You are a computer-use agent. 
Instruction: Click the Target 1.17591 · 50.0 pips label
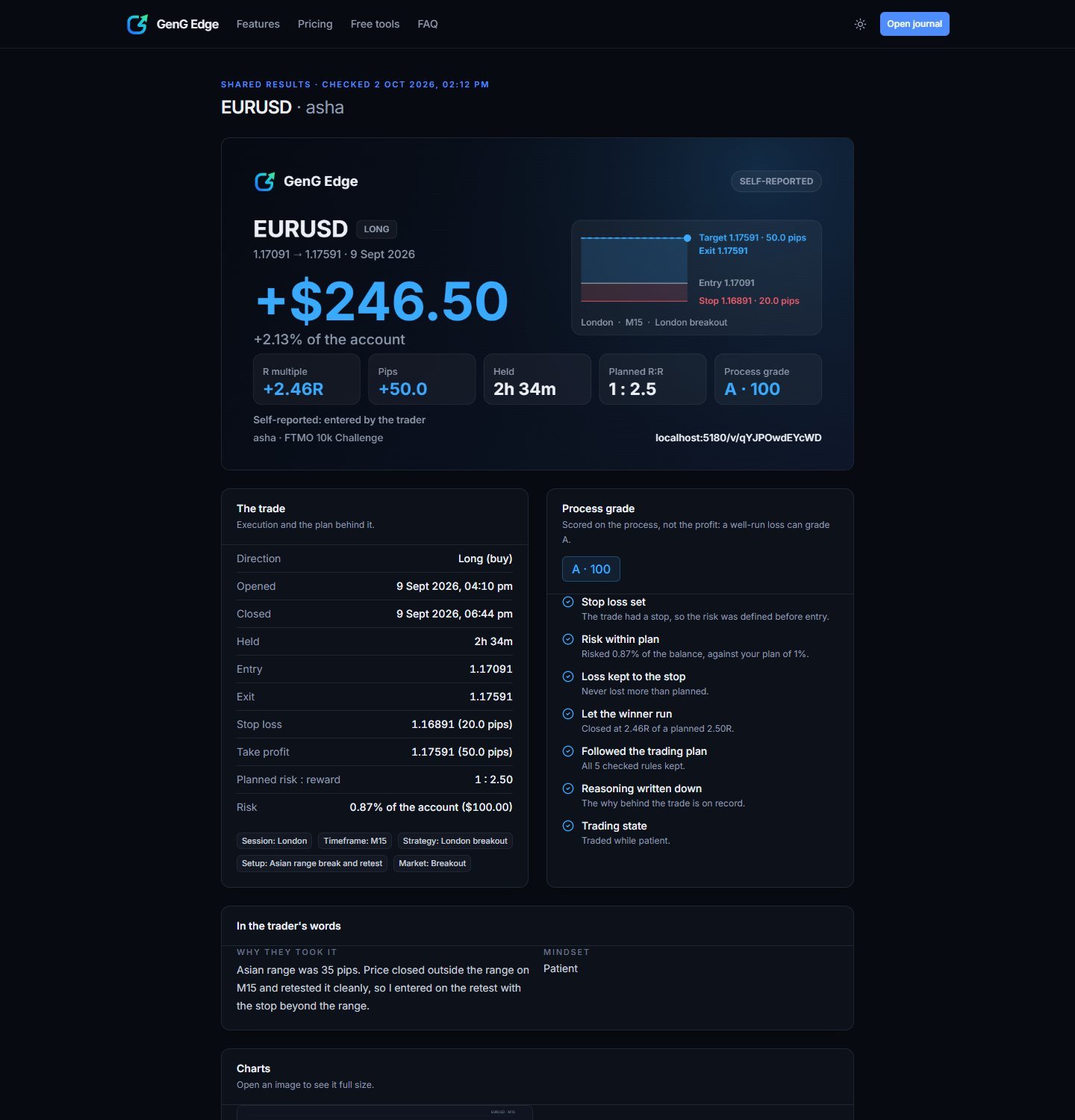coord(752,237)
